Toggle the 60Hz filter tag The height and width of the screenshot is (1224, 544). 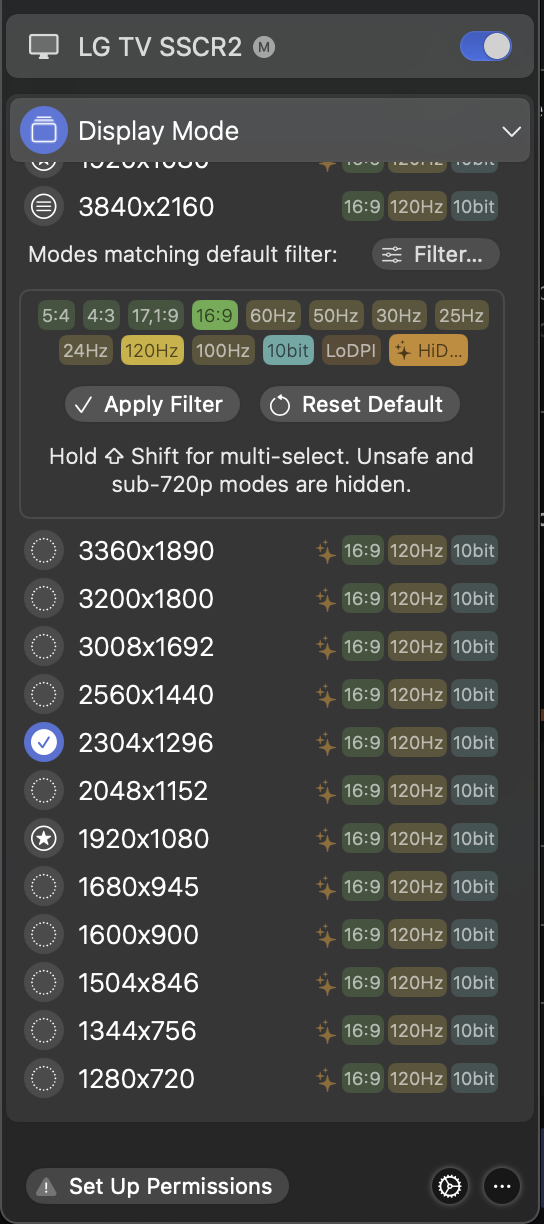pyautogui.click(x=272, y=316)
